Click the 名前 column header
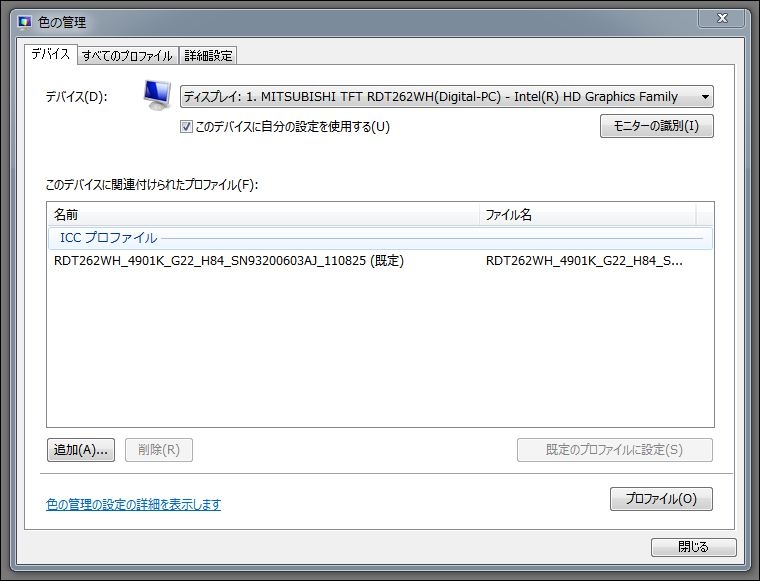Viewport: 760px width, 581px height. click(x=263, y=214)
